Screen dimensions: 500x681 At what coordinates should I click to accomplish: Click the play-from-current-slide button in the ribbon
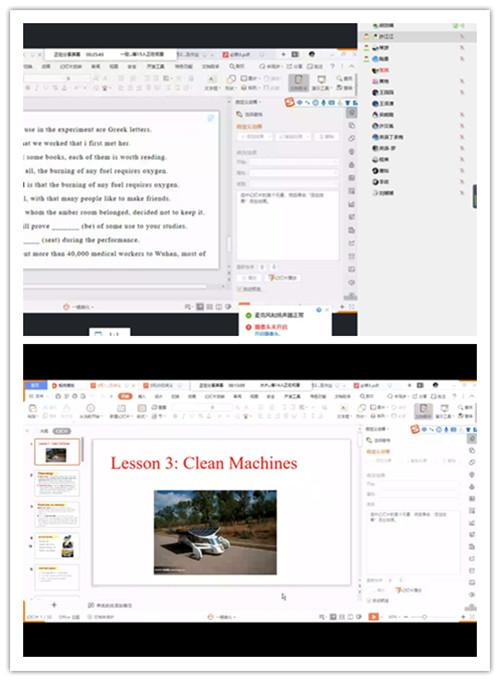click(90, 408)
